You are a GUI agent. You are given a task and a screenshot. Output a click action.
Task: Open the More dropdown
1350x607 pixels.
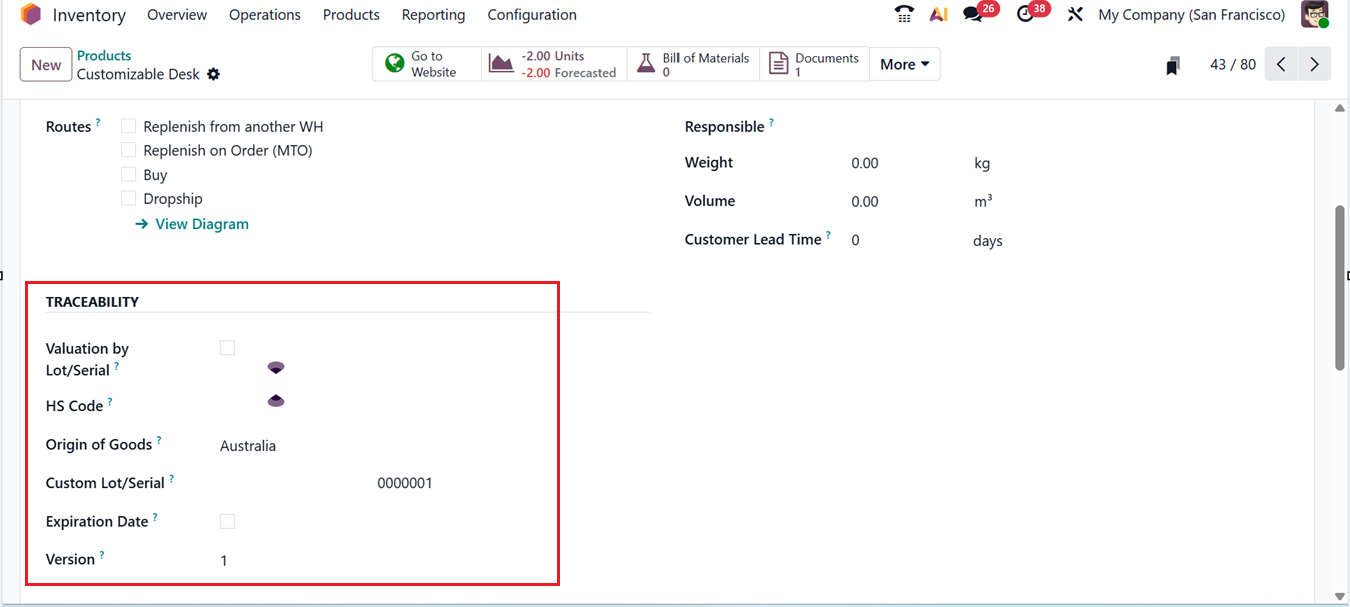(903, 63)
